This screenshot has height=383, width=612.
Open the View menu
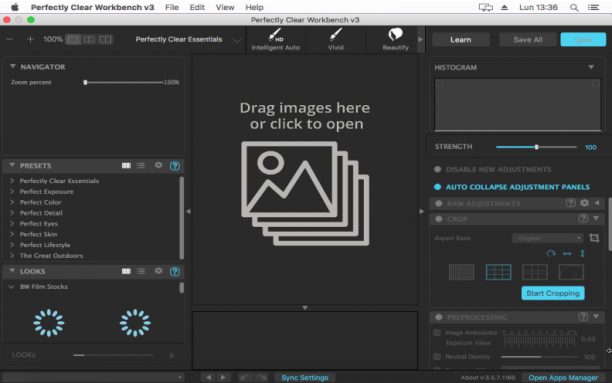(x=225, y=7)
